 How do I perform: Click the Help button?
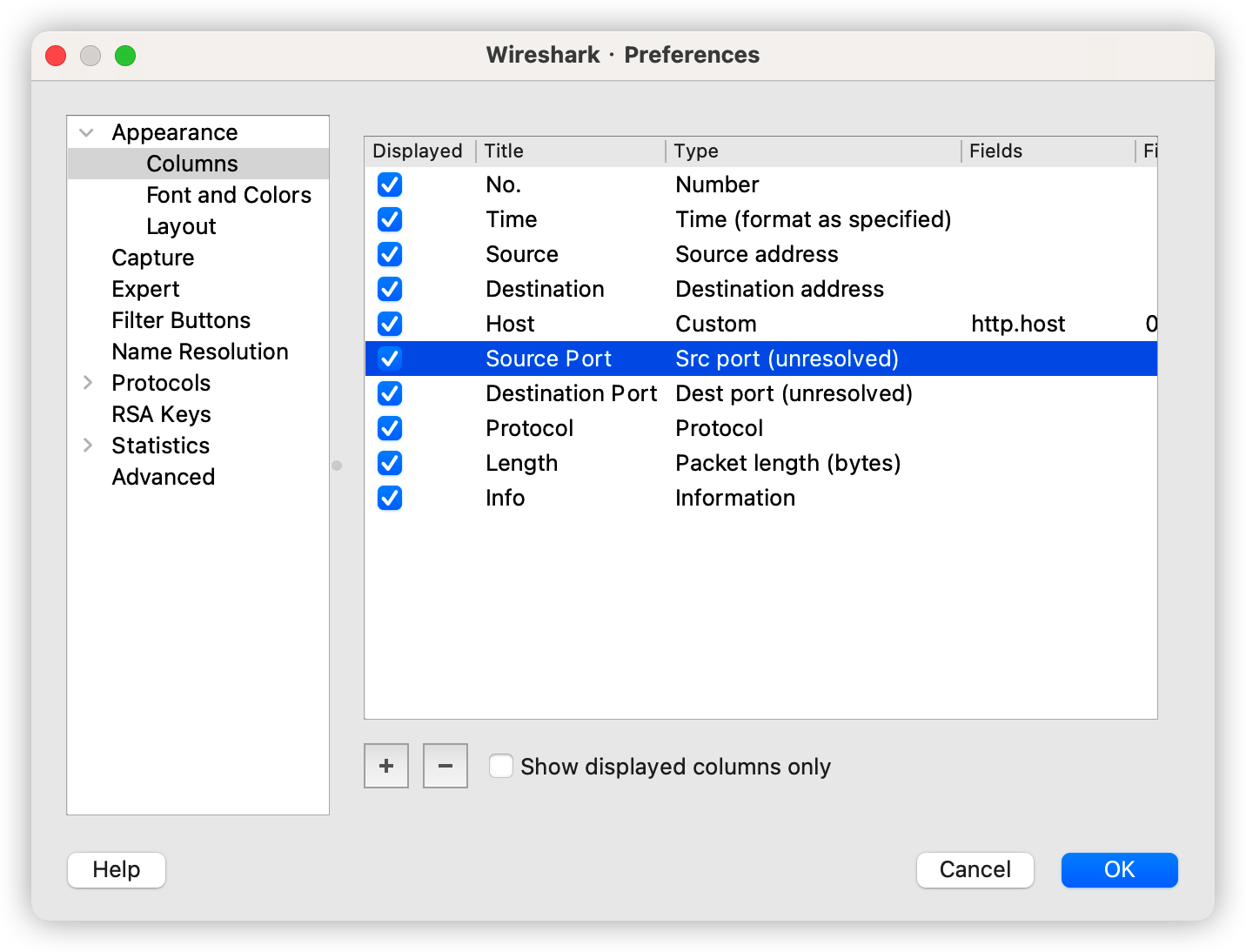[117, 869]
